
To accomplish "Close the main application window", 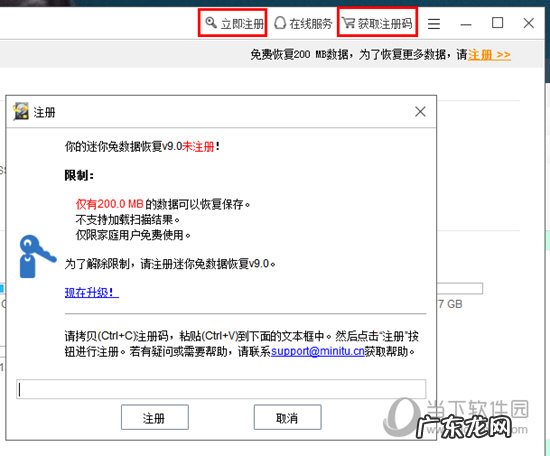I will pos(529,23).
